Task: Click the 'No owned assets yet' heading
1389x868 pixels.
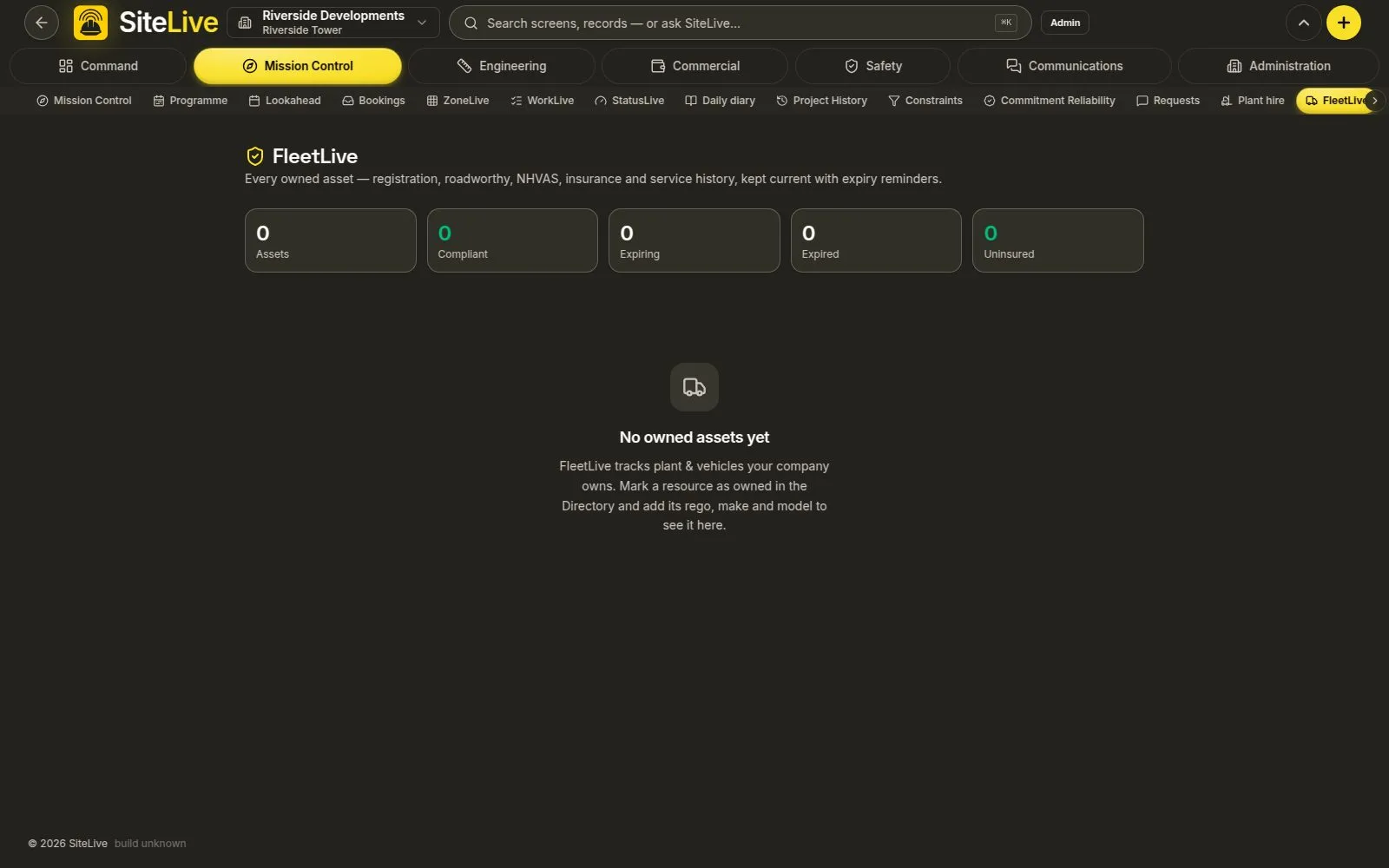Action: [x=694, y=437]
